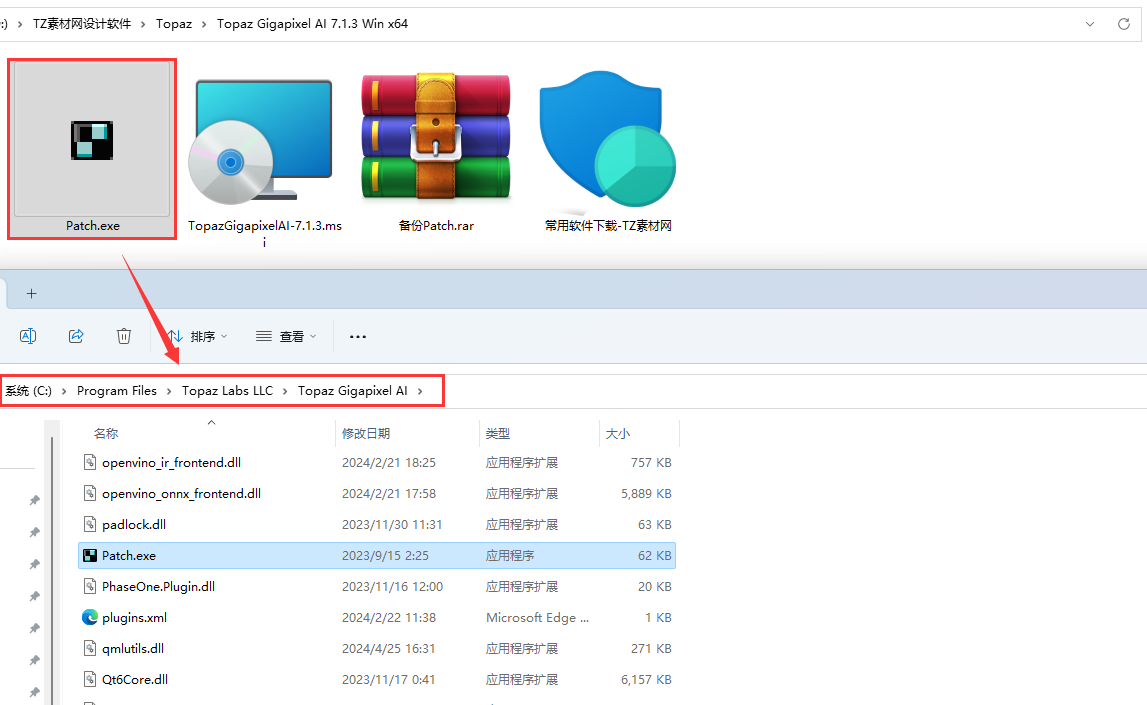Image resolution: width=1147 pixels, height=705 pixels.
Task: Expand the chevron after TZ素材网设计软件 in top breadcrumb
Action: pos(143,24)
